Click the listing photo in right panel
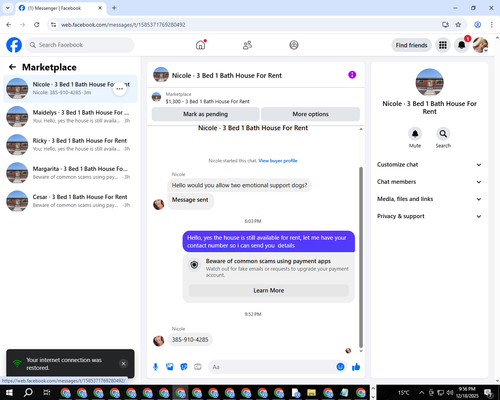500x400 pixels. coord(429,82)
